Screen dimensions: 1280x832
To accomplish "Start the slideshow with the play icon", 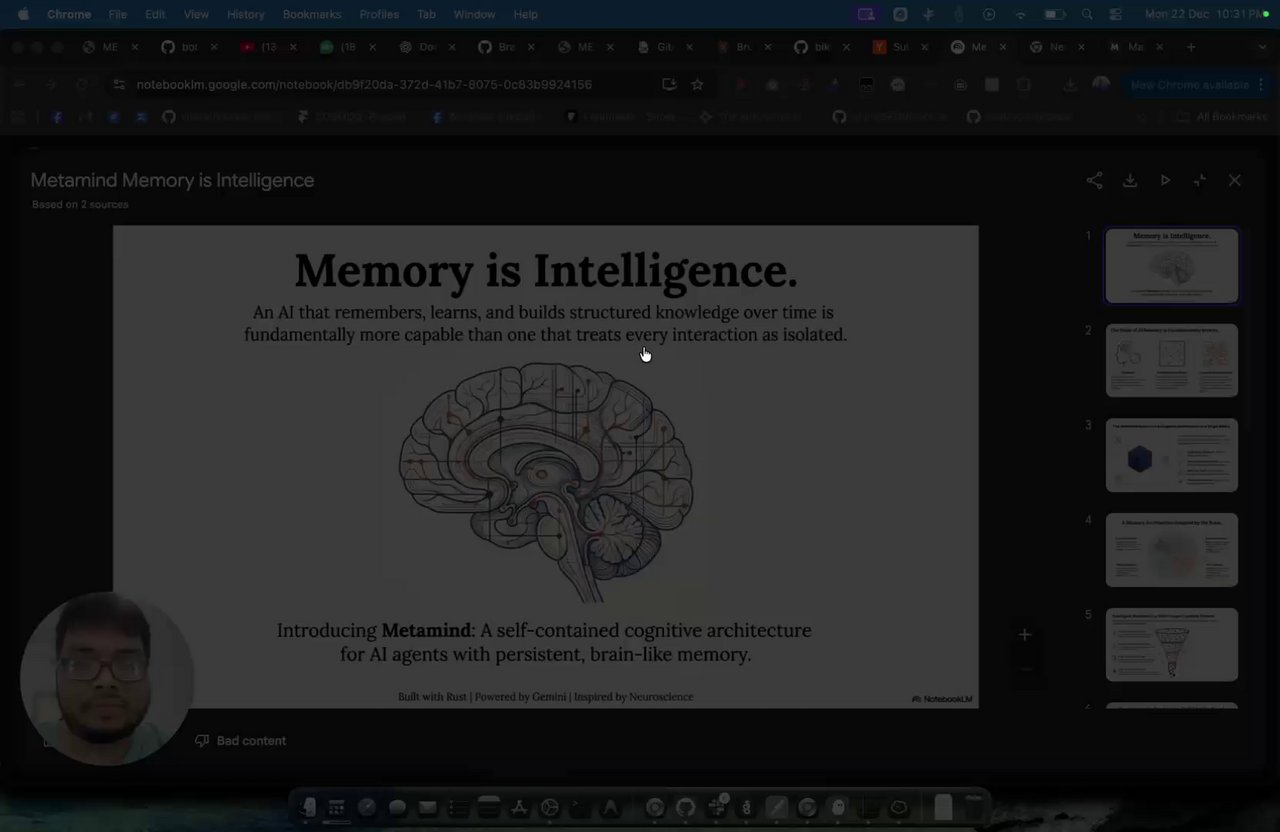I will click(x=1165, y=181).
